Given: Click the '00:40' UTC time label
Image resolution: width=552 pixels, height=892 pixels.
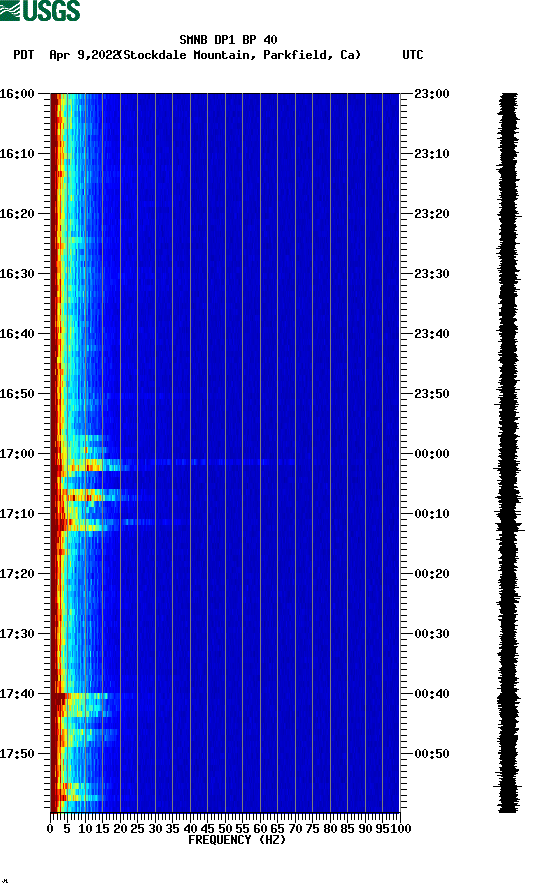Looking at the screenshot, I should coord(432,694).
